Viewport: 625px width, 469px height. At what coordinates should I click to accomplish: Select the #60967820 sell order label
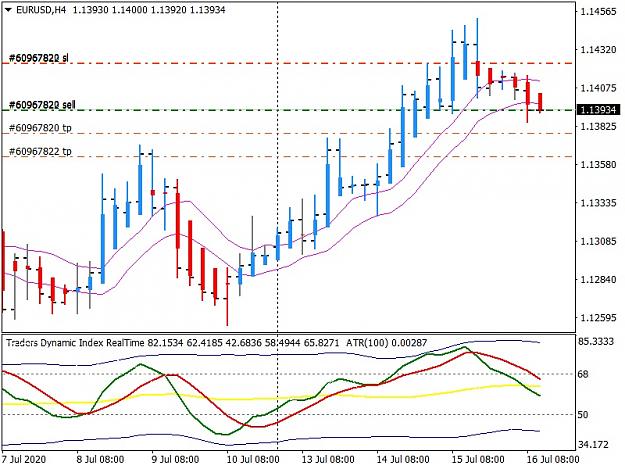pyautogui.click(x=42, y=105)
